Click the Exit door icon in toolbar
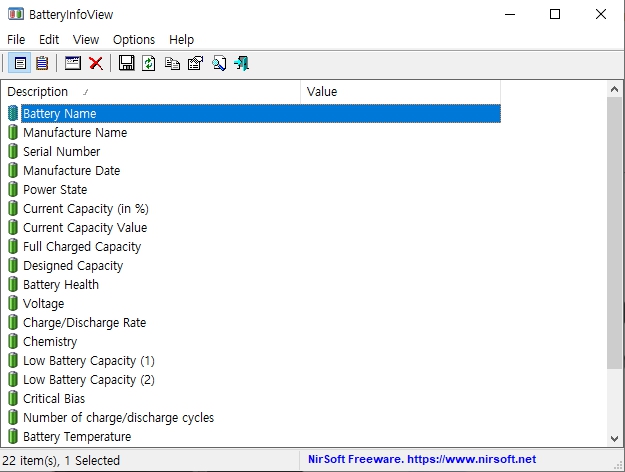Viewport: 625px width, 472px height. coord(241,63)
